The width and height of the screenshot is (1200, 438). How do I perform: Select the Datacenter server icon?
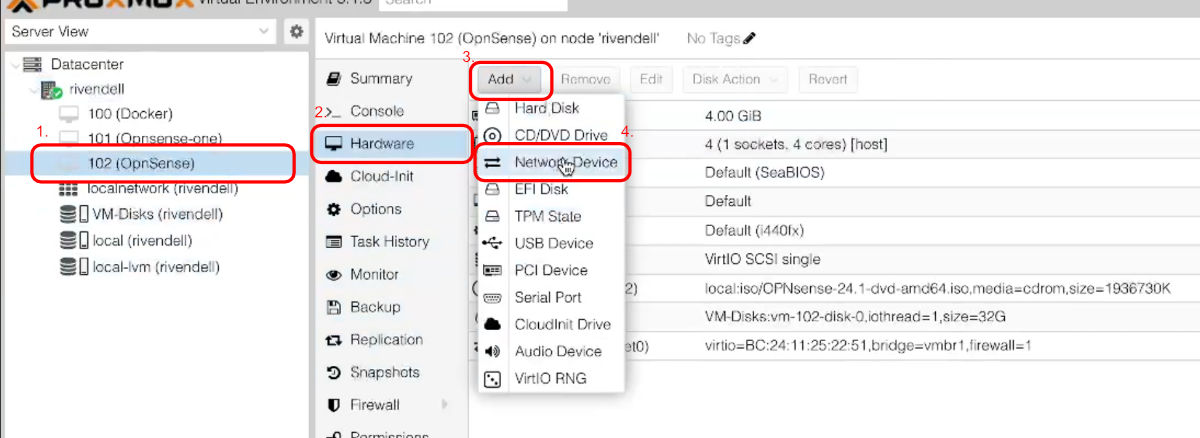32,65
